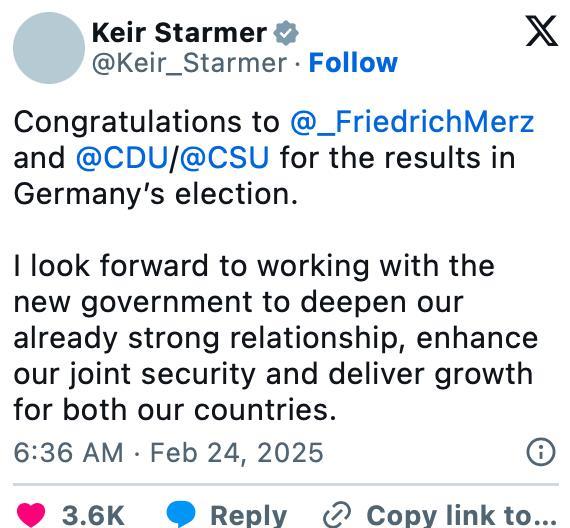Click the Keir Starmer display name
Viewport: 570px width, 528px height.
coord(180,33)
